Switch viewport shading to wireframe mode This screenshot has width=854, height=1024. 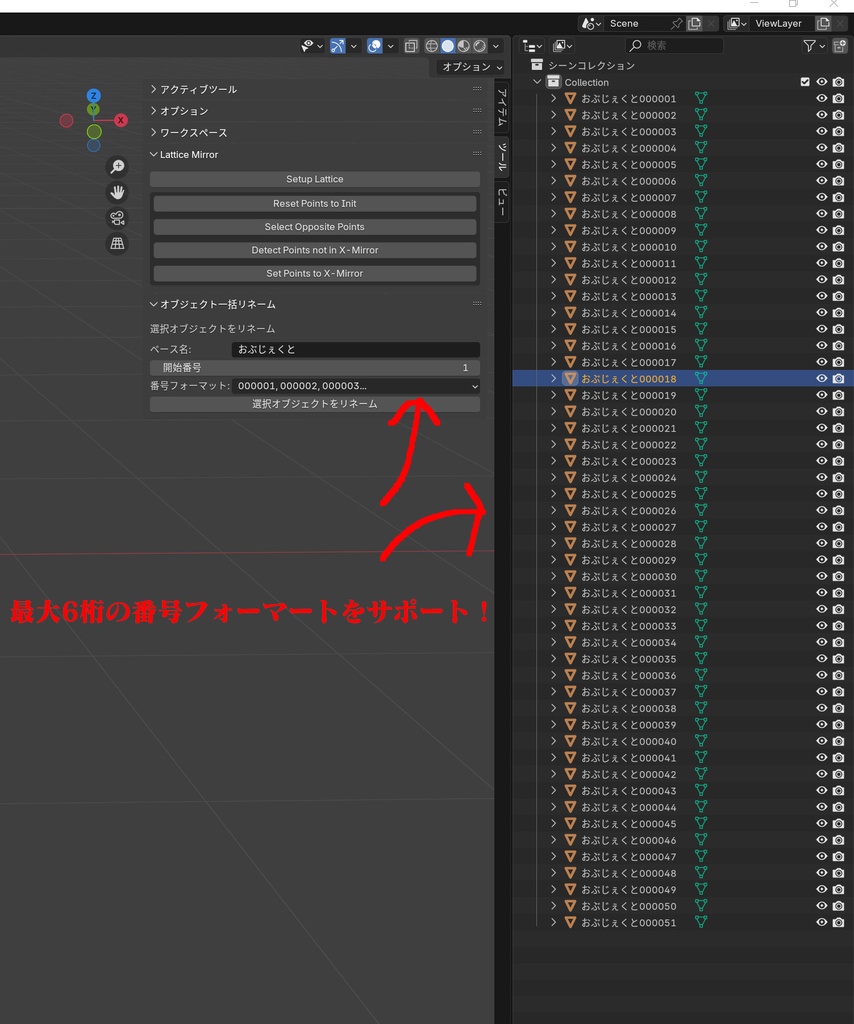[x=432, y=46]
